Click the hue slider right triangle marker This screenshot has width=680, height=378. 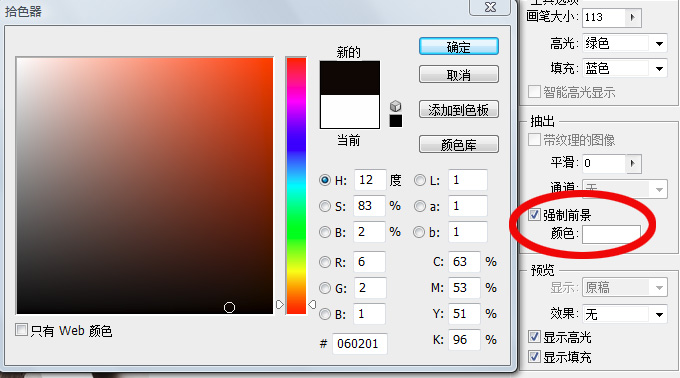click(312, 305)
